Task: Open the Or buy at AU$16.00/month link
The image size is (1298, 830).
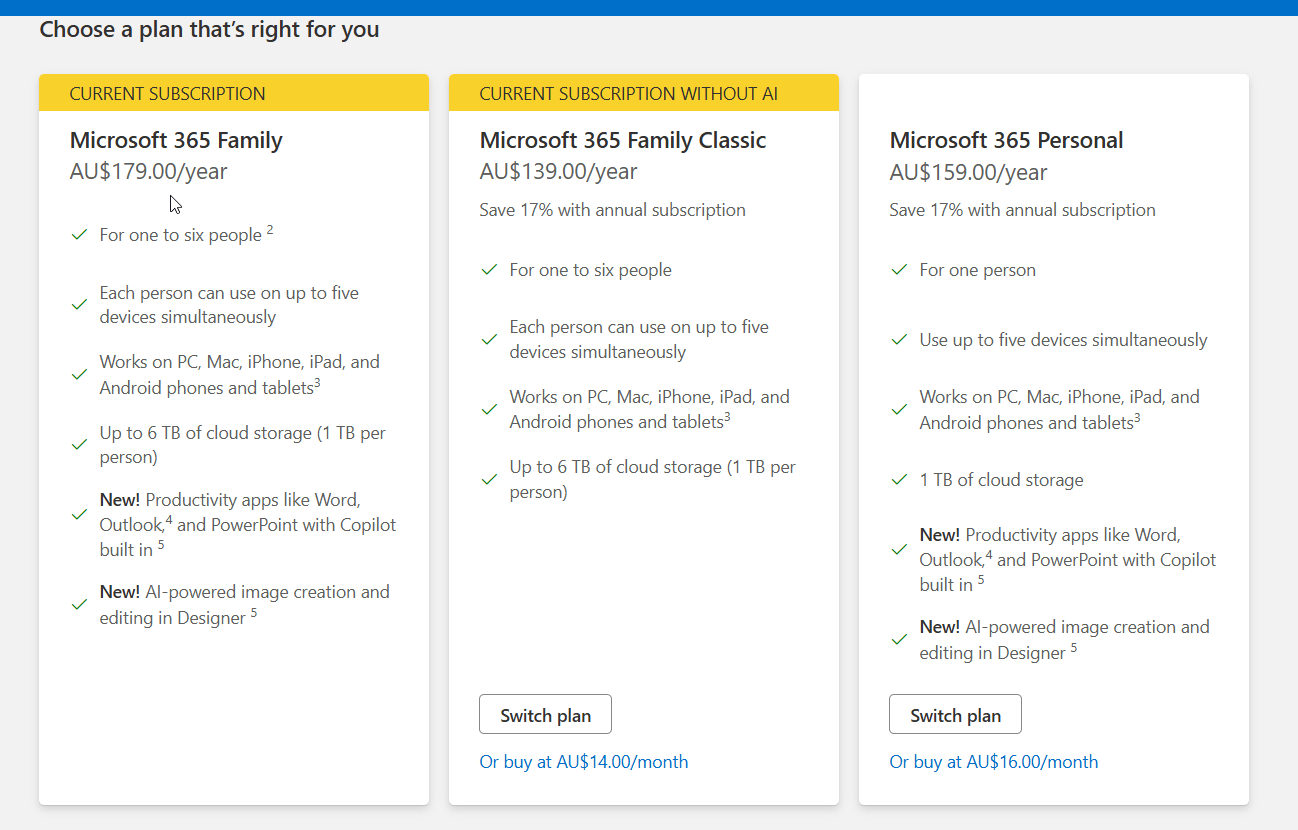Action: (x=994, y=761)
